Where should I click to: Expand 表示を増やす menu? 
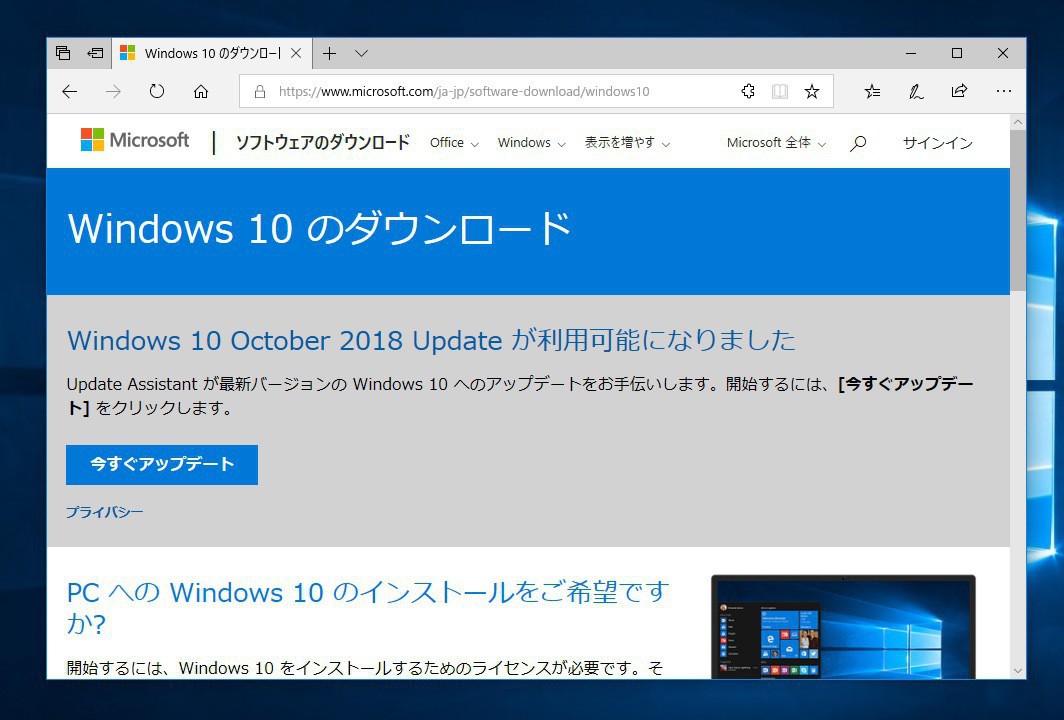[x=627, y=143]
